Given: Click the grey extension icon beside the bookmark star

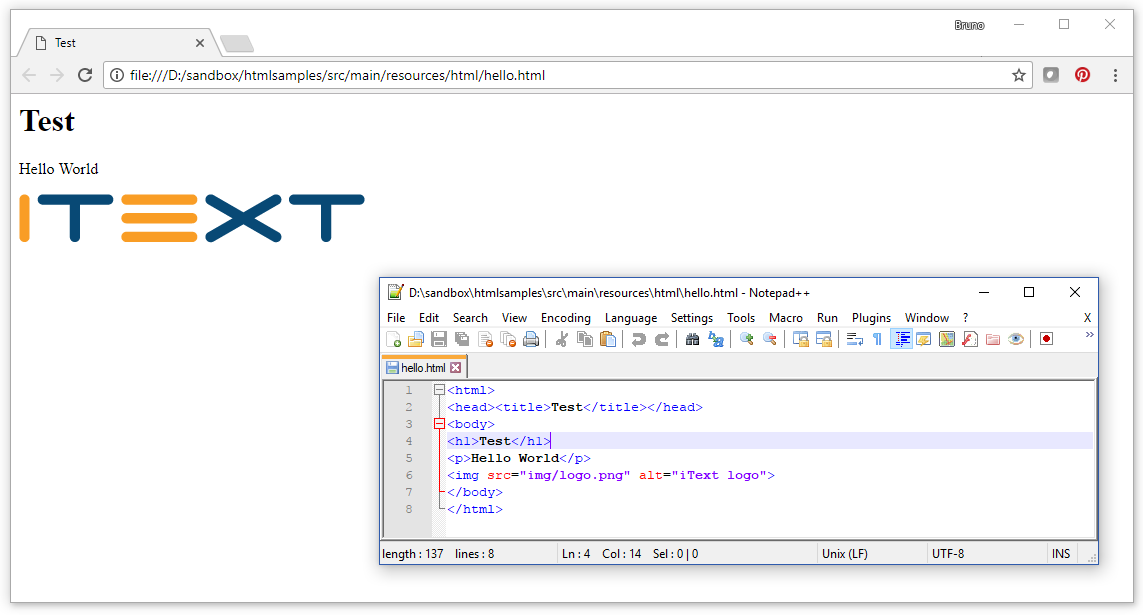Looking at the screenshot, I should (x=1050, y=75).
